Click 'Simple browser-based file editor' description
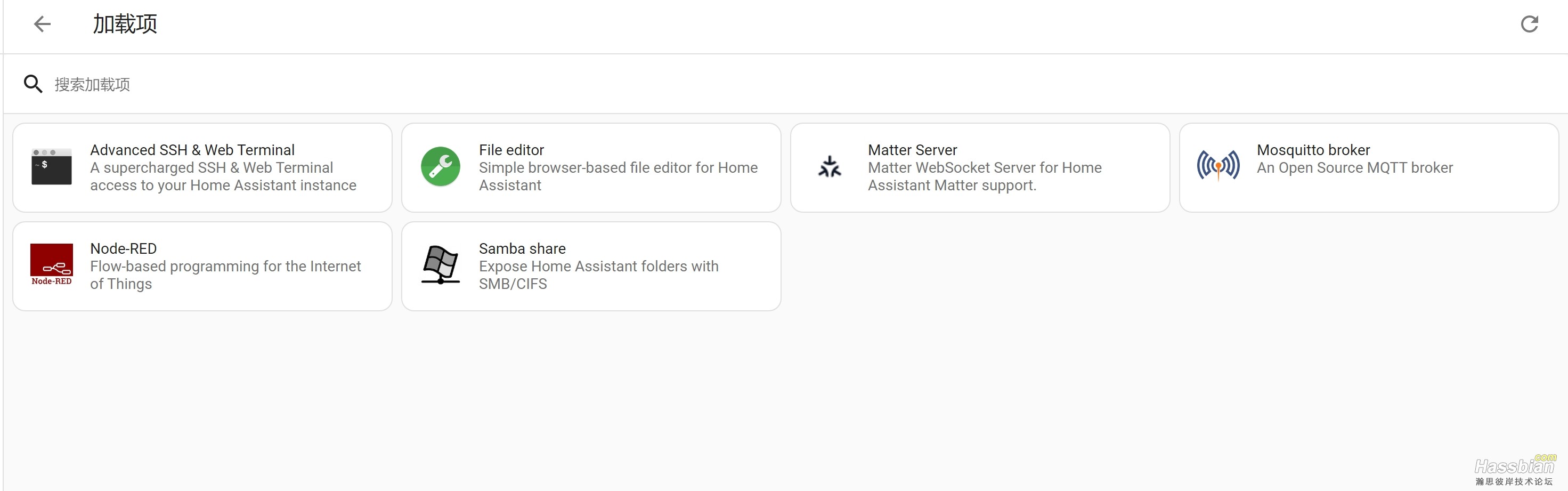Image resolution: width=1568 pixels, height=491 pixels. [x=619, y=176]
